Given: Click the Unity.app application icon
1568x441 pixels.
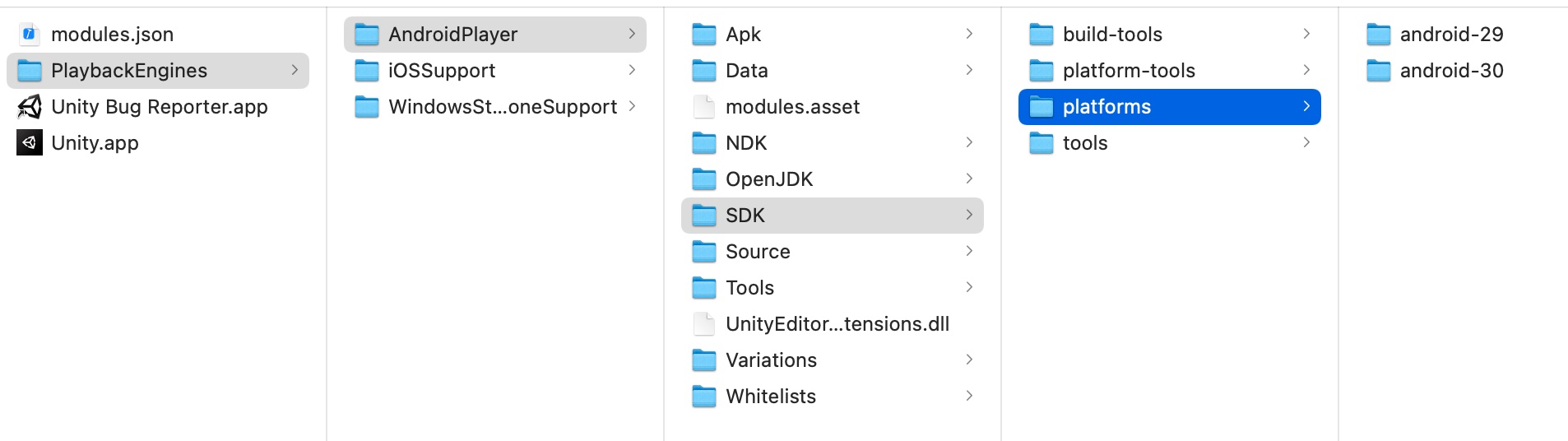Looking at the screenshot, I should tap(30, 143).
